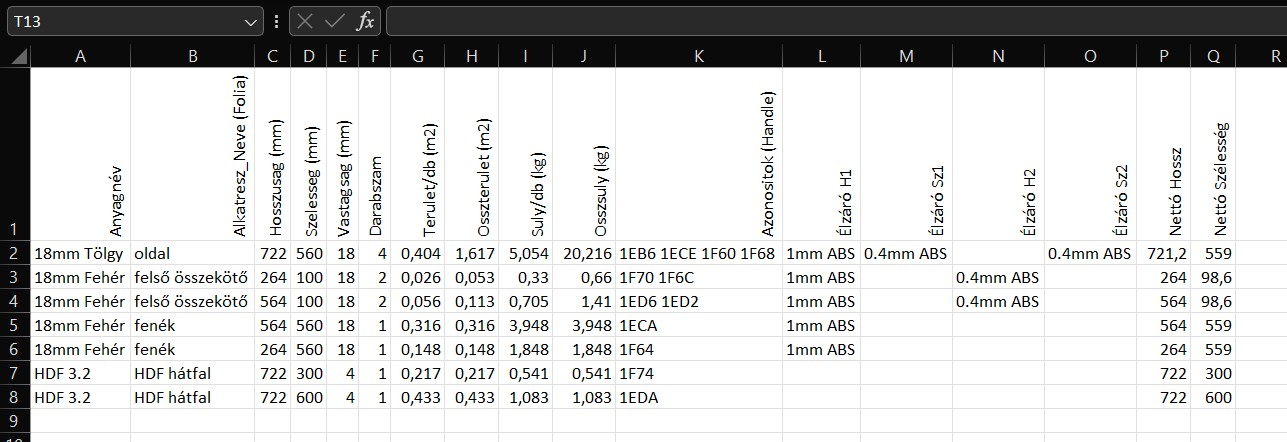This screenshot has height=442, width=1287.
Task: Click the Darabszam header cell
Action: [x=376, y=153]
